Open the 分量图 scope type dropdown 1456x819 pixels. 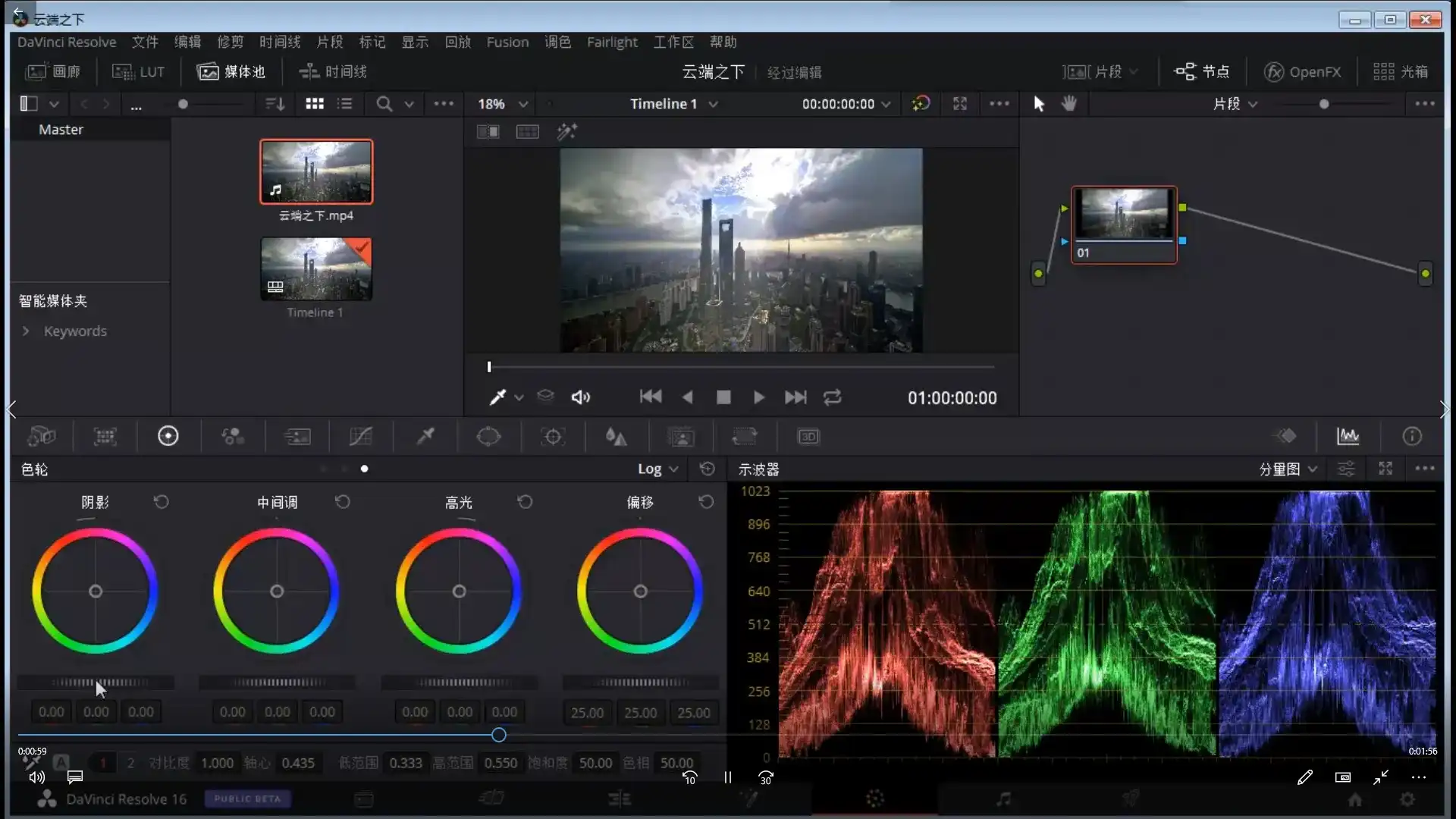pyautogui.click(x=1288, y=469)
